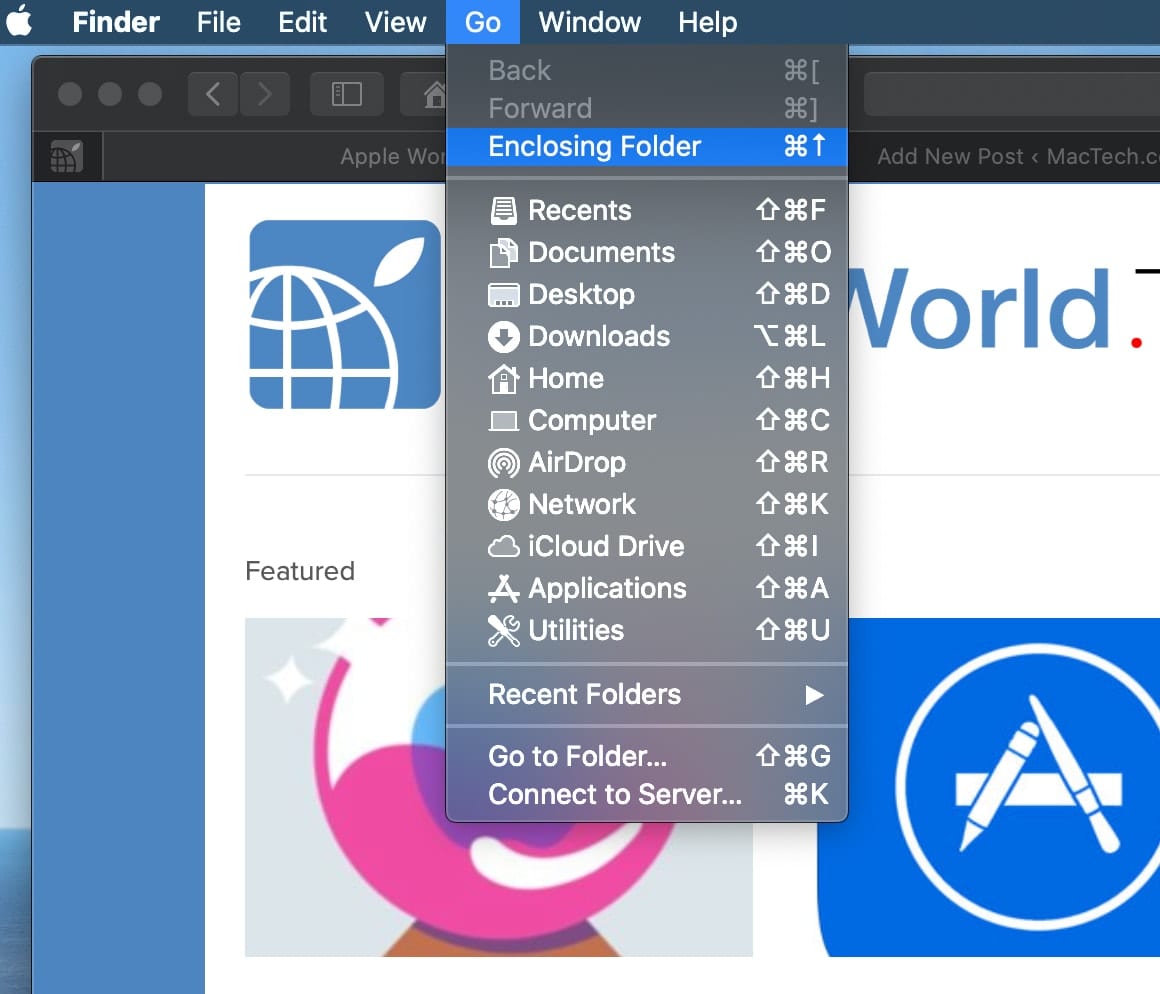The image size is (1160, 994).
Task: Click the Downloads arrow icon in menu
Action: click(503, 337)
